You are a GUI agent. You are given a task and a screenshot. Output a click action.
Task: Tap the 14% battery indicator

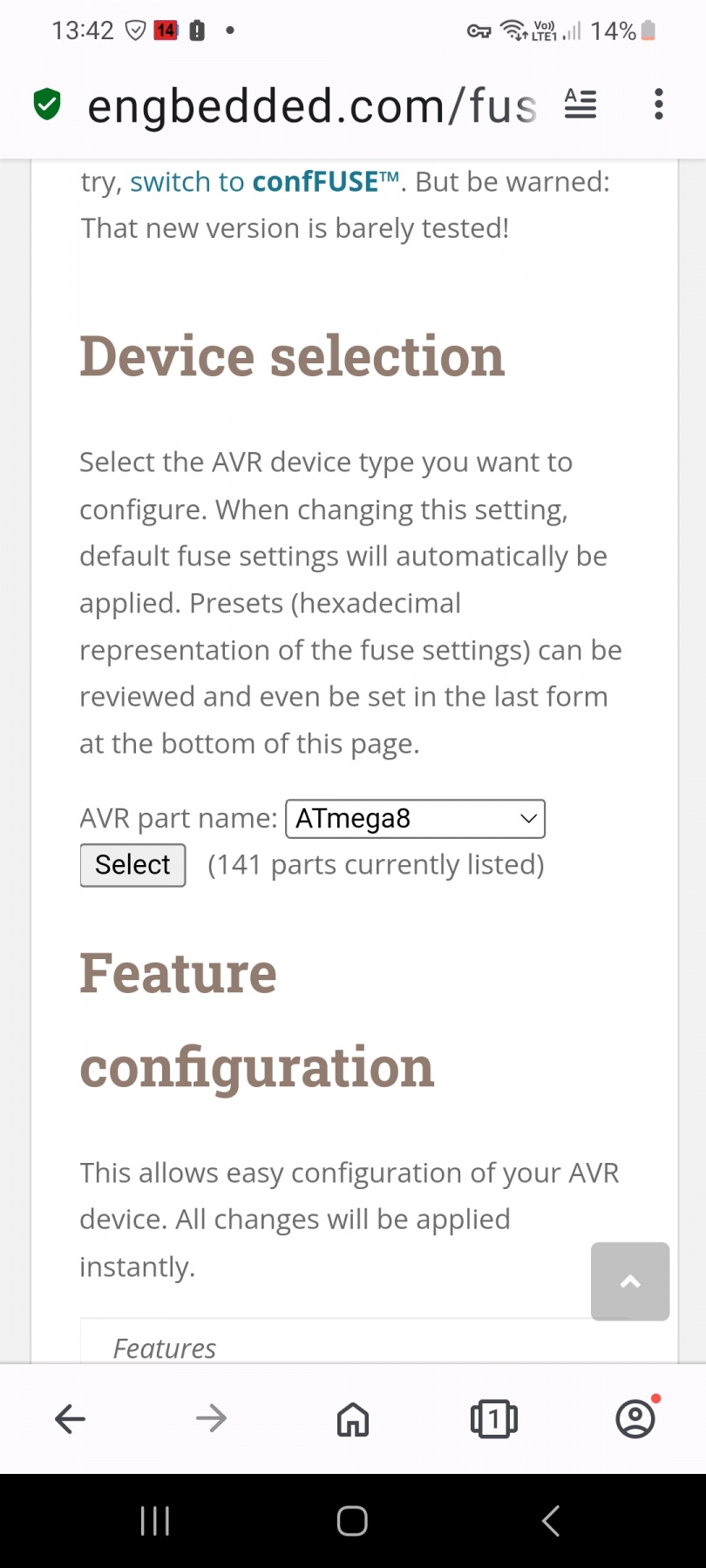coord(623,31)
